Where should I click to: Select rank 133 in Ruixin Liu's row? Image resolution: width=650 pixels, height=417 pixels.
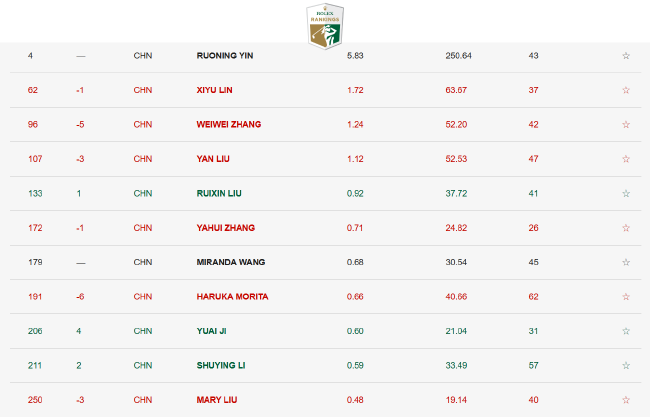click(35, 193)
